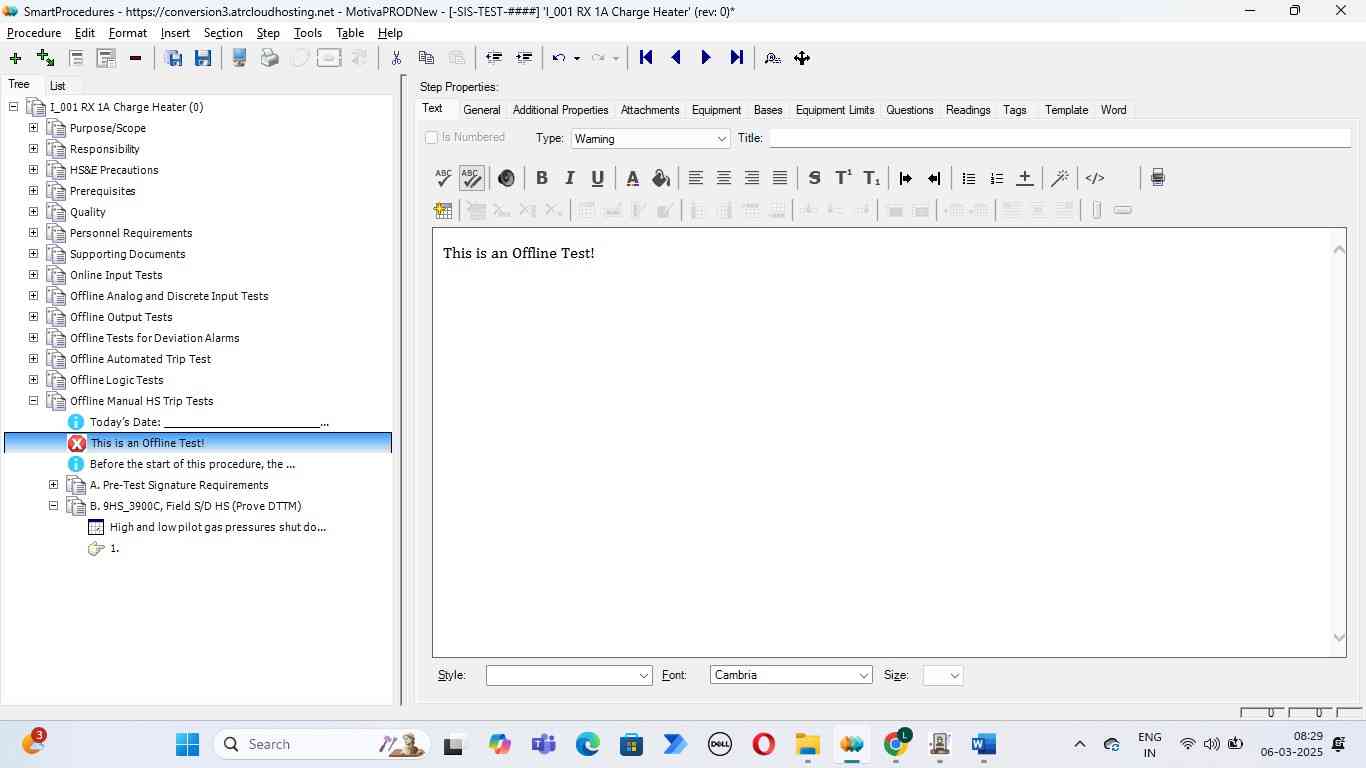Toggle the Is Numbered checkbox
1366x768 pixels.
[432, 138]
